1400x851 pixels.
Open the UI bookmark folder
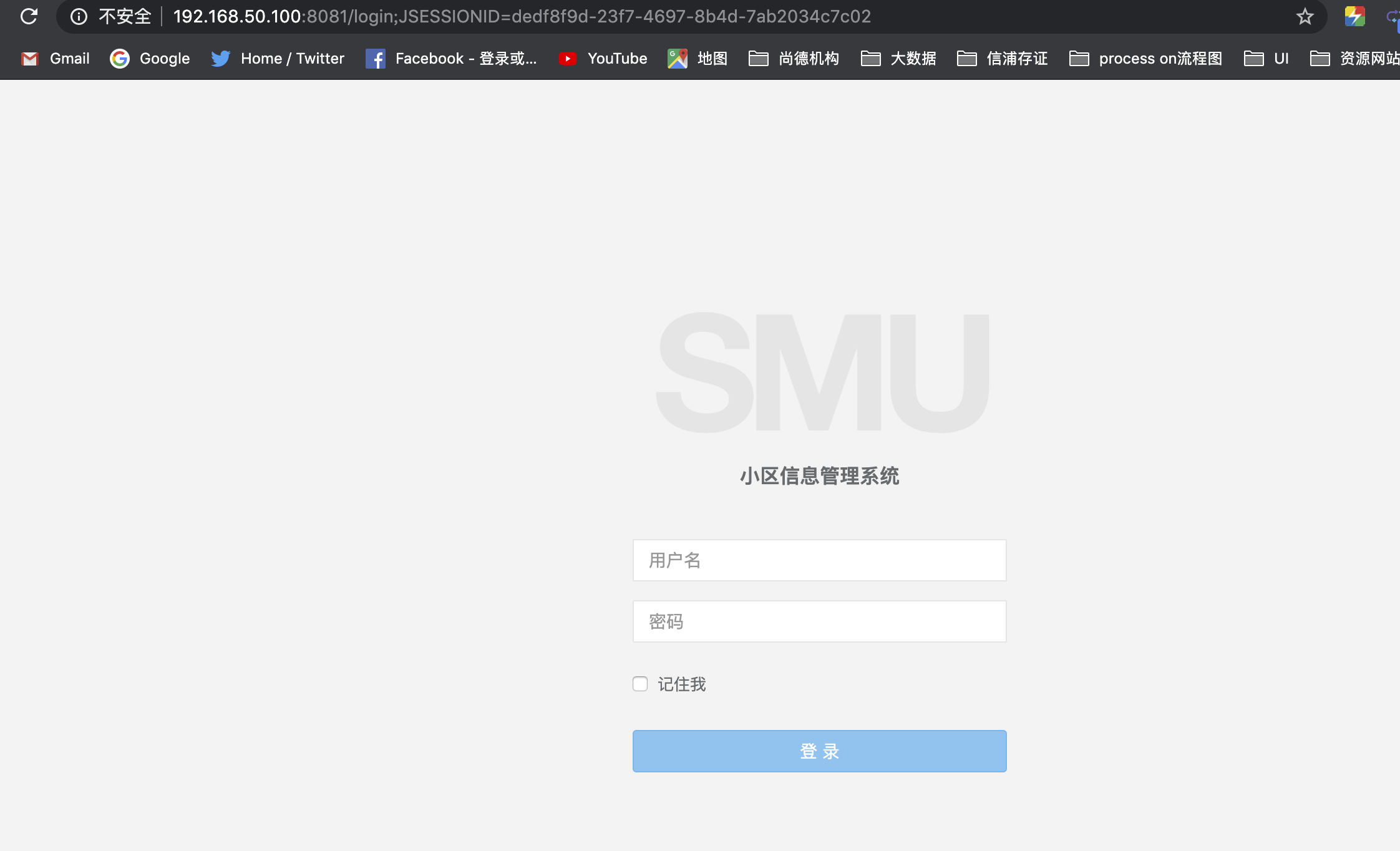[x=1266, y=59]
